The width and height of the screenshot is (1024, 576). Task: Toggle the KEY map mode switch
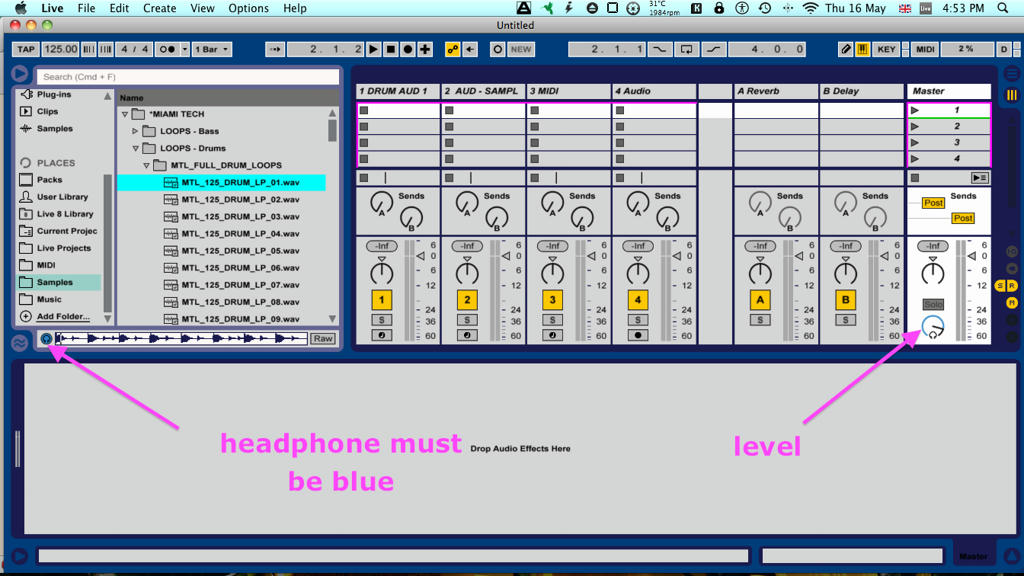click(x=886, y=49)
